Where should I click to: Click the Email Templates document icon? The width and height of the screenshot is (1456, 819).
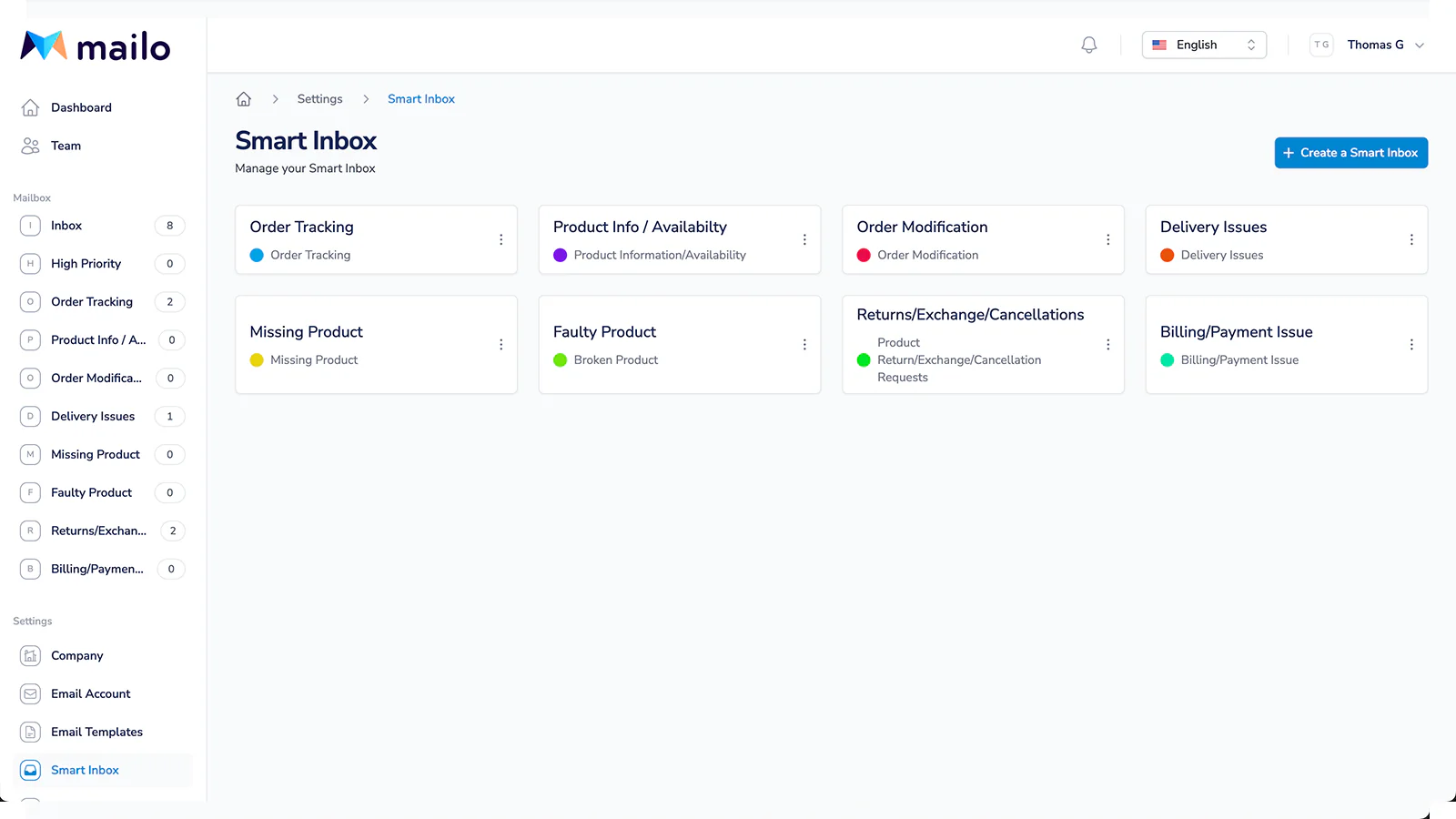(x=30, y=733)
